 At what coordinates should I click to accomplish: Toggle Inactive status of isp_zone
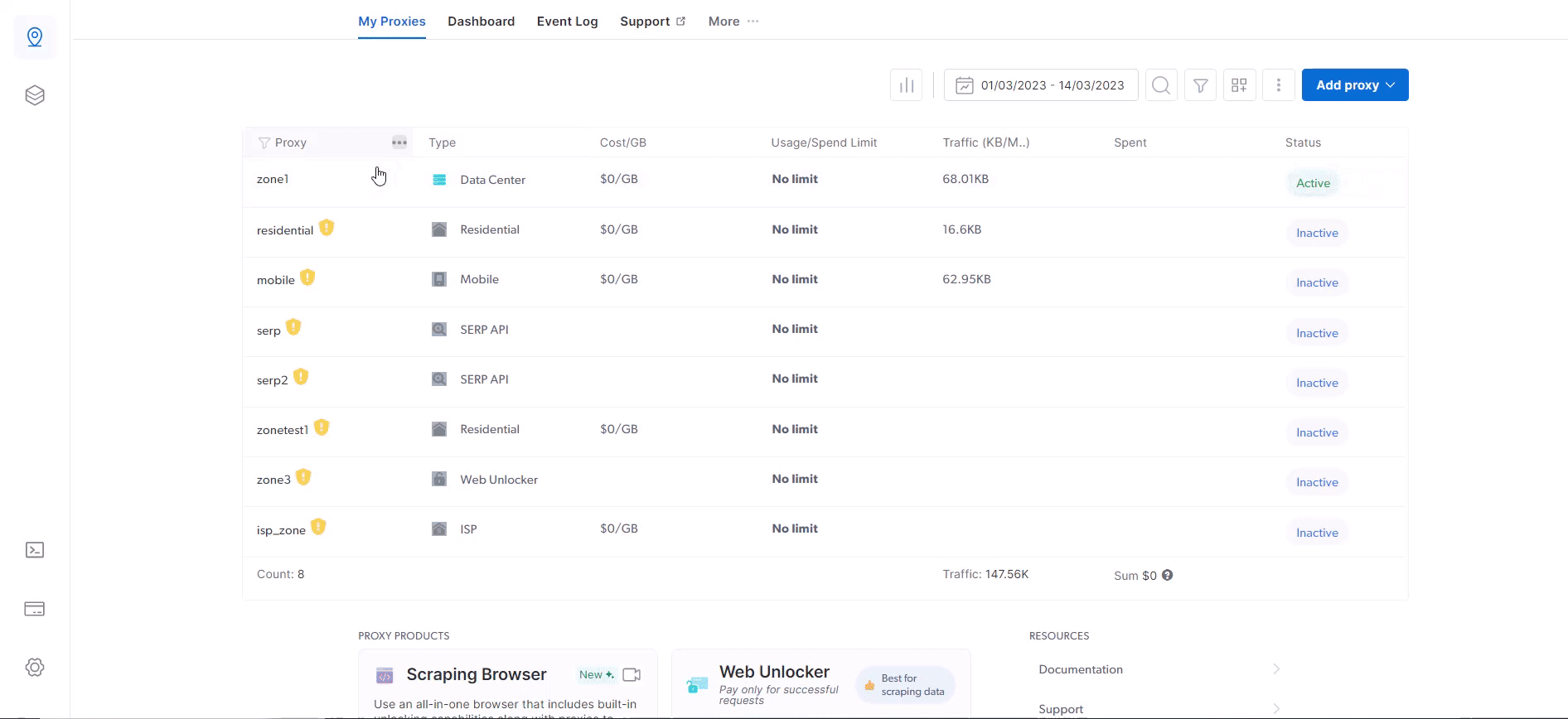click(1317, 533)
